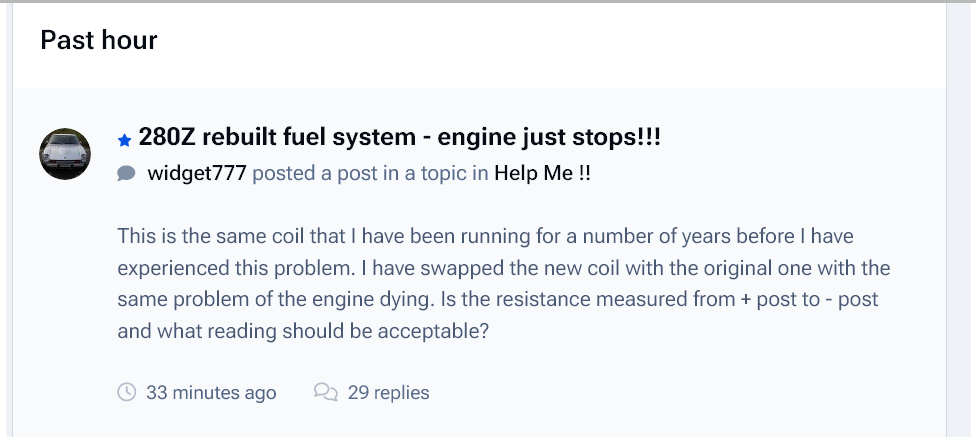The height and width of the screenshot is (437, 976).
Task: View widget777's profile
Action: click(x=197, y=173)
